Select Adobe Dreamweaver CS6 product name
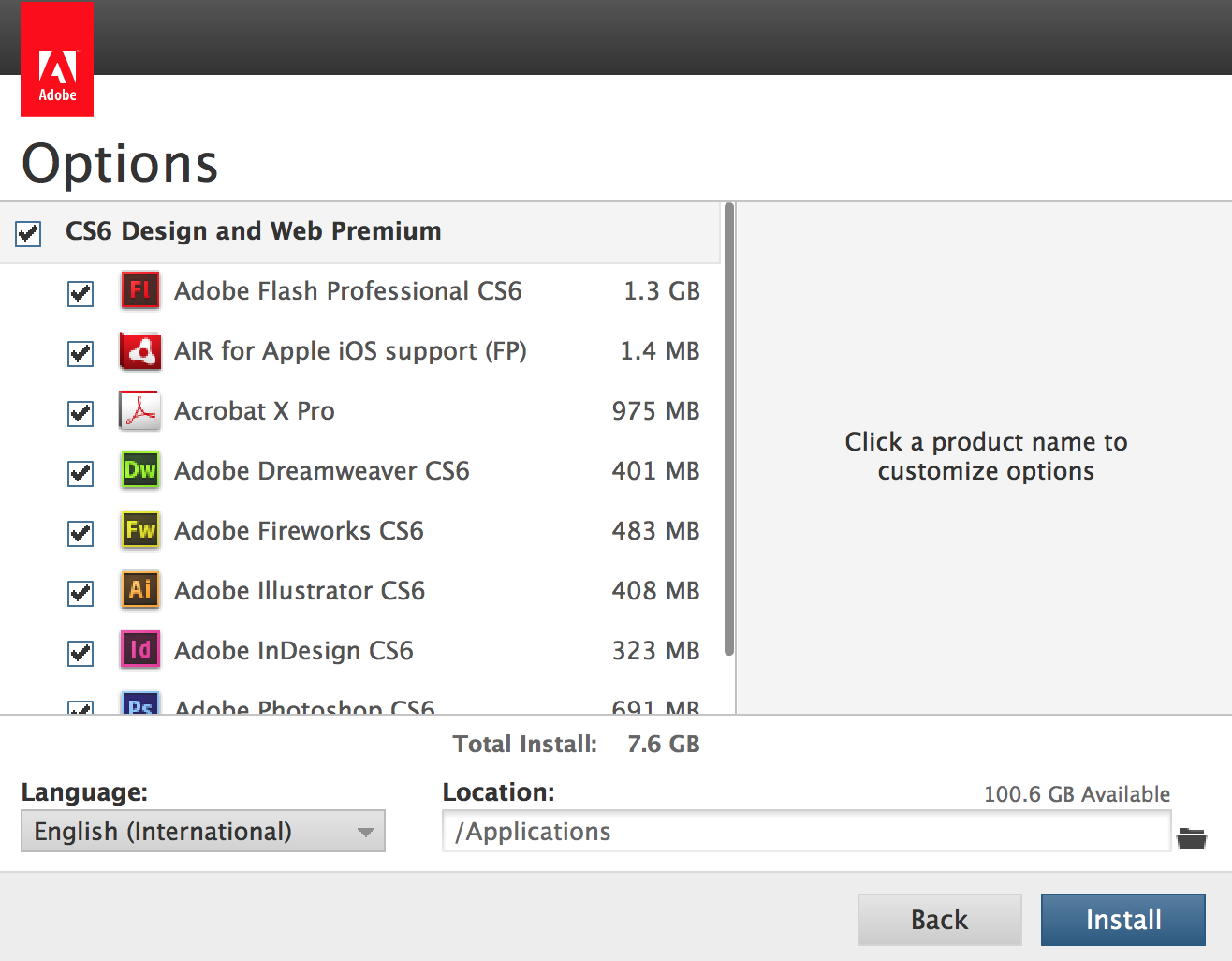 coord(321,471)
